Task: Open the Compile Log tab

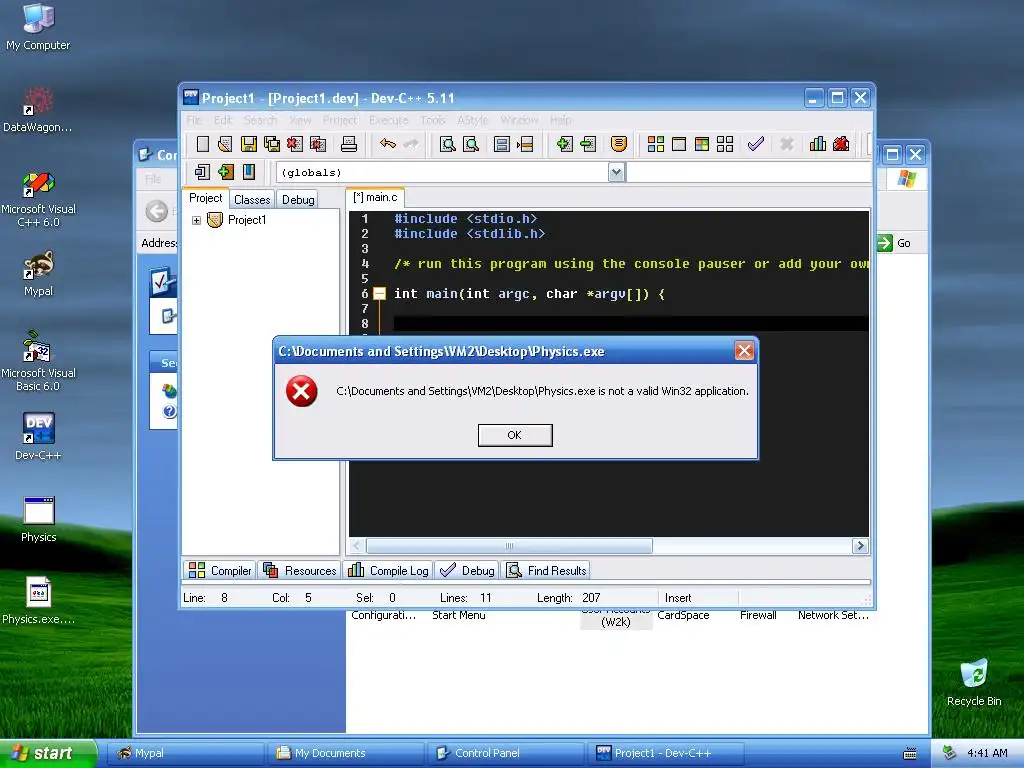Action: coord(389,571)
